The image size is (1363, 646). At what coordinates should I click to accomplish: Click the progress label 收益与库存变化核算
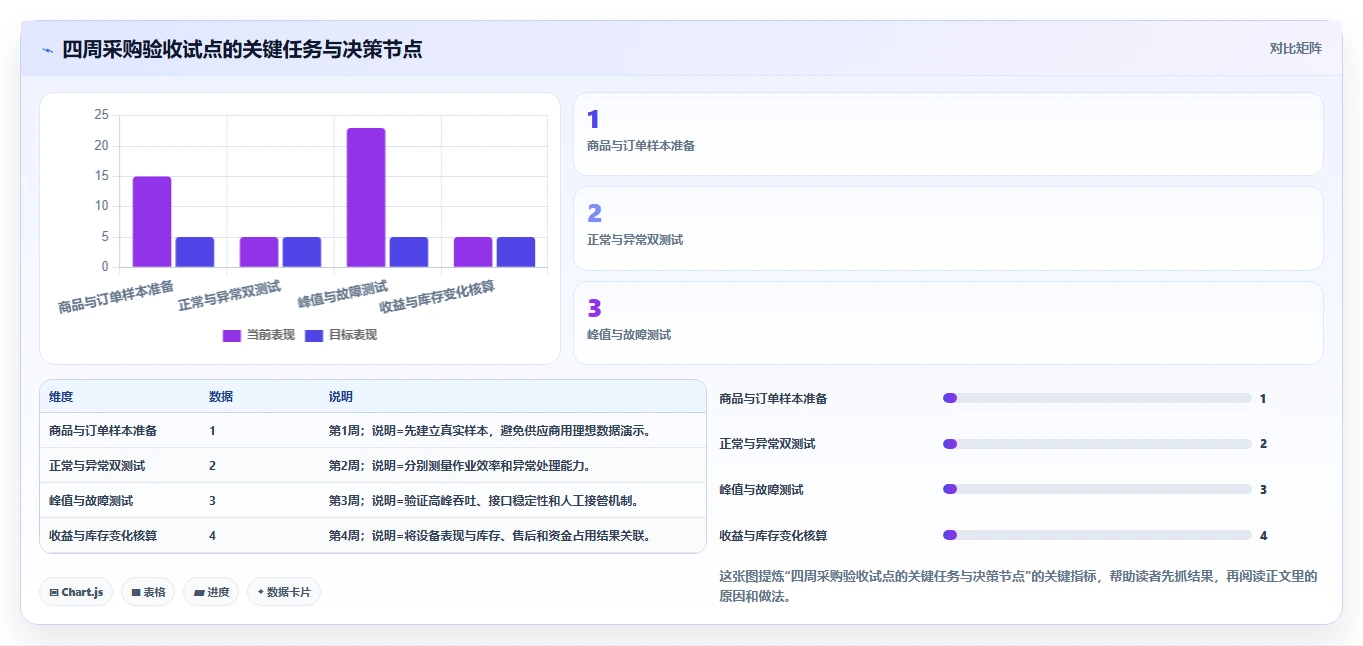tap(774, 536)
